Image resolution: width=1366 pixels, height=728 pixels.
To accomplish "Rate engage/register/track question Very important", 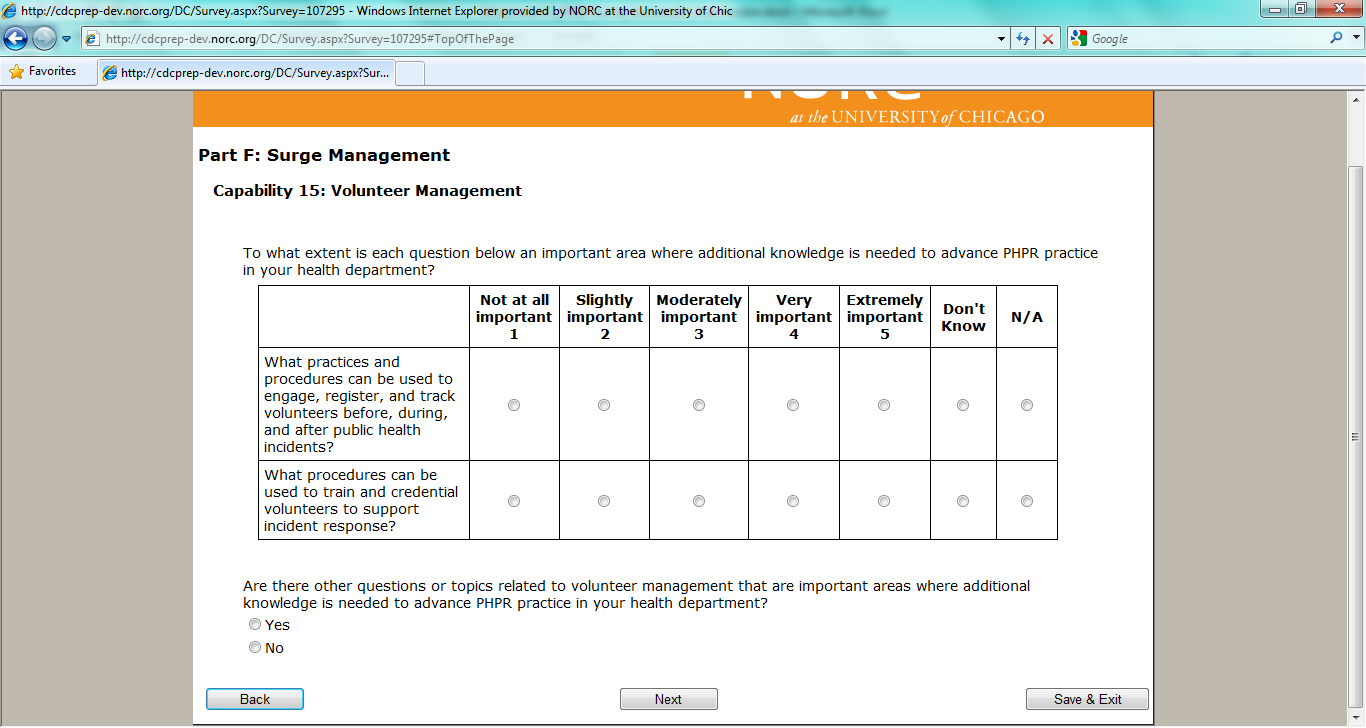I will (793, 405).
